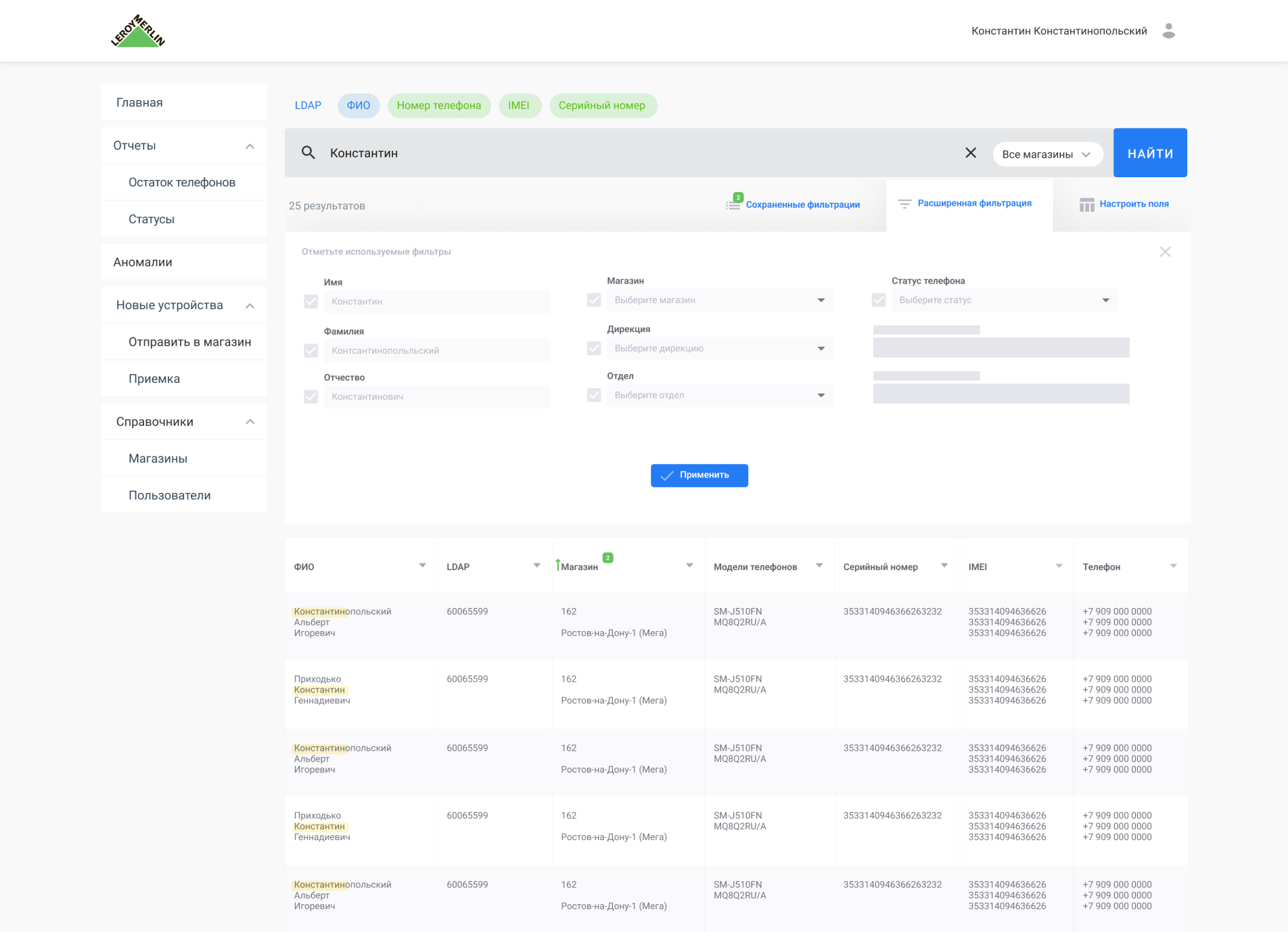The image size is (1288, 932).
Task: Click the advanced filtering funnel icon
Action: pyautogui.click(x=904, y=204)
